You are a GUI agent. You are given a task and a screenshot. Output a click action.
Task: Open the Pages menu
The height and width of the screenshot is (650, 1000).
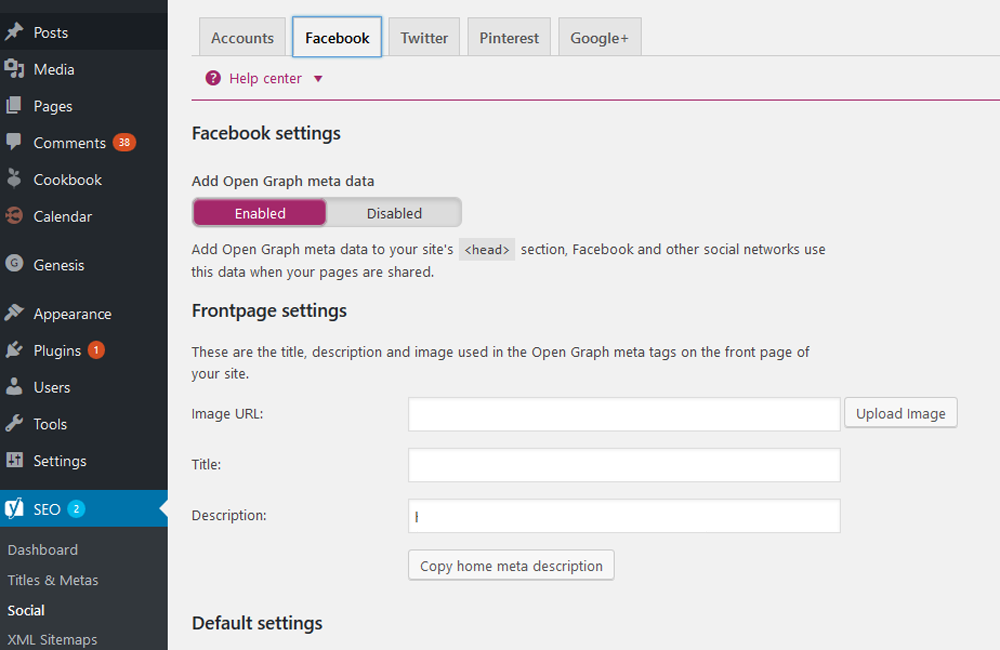click(84, 106)
